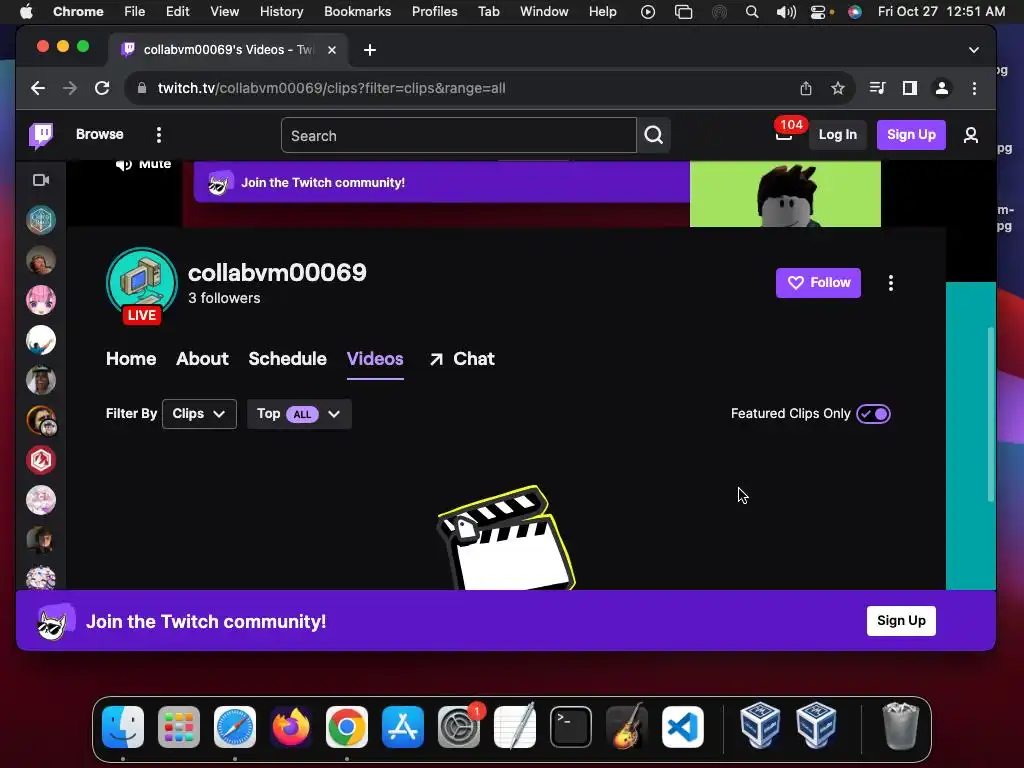1024x768 pixels.
Task: Go back to the previous page
Action: coord(38,88)
